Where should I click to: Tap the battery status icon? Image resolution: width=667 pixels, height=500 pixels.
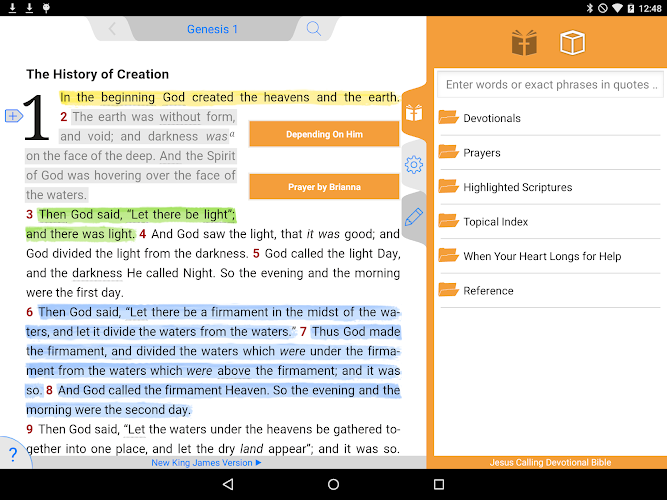(x=631, y=8)
